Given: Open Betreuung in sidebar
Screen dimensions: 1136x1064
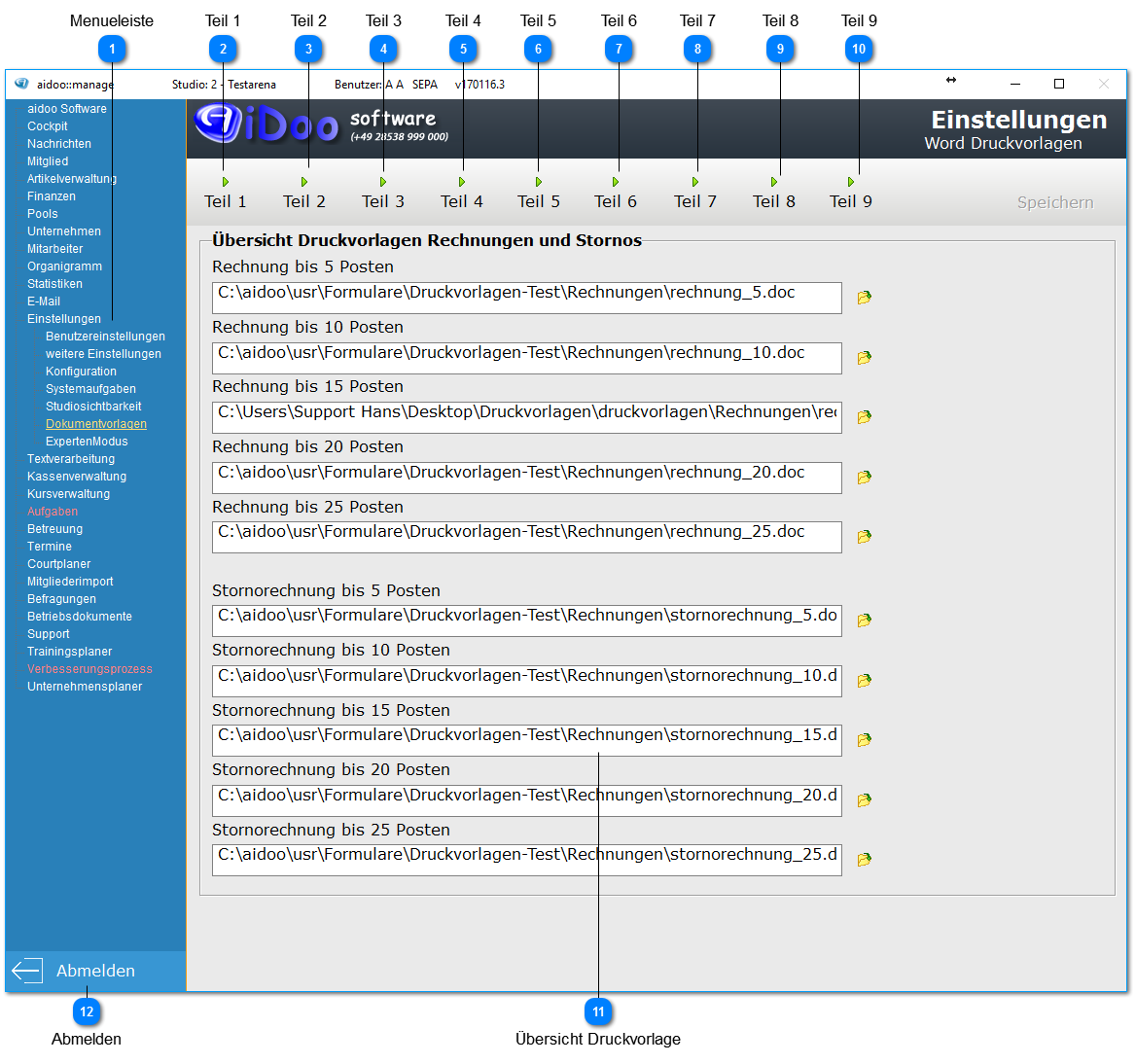Looking at the screenshot, I should tap(54, 529).
